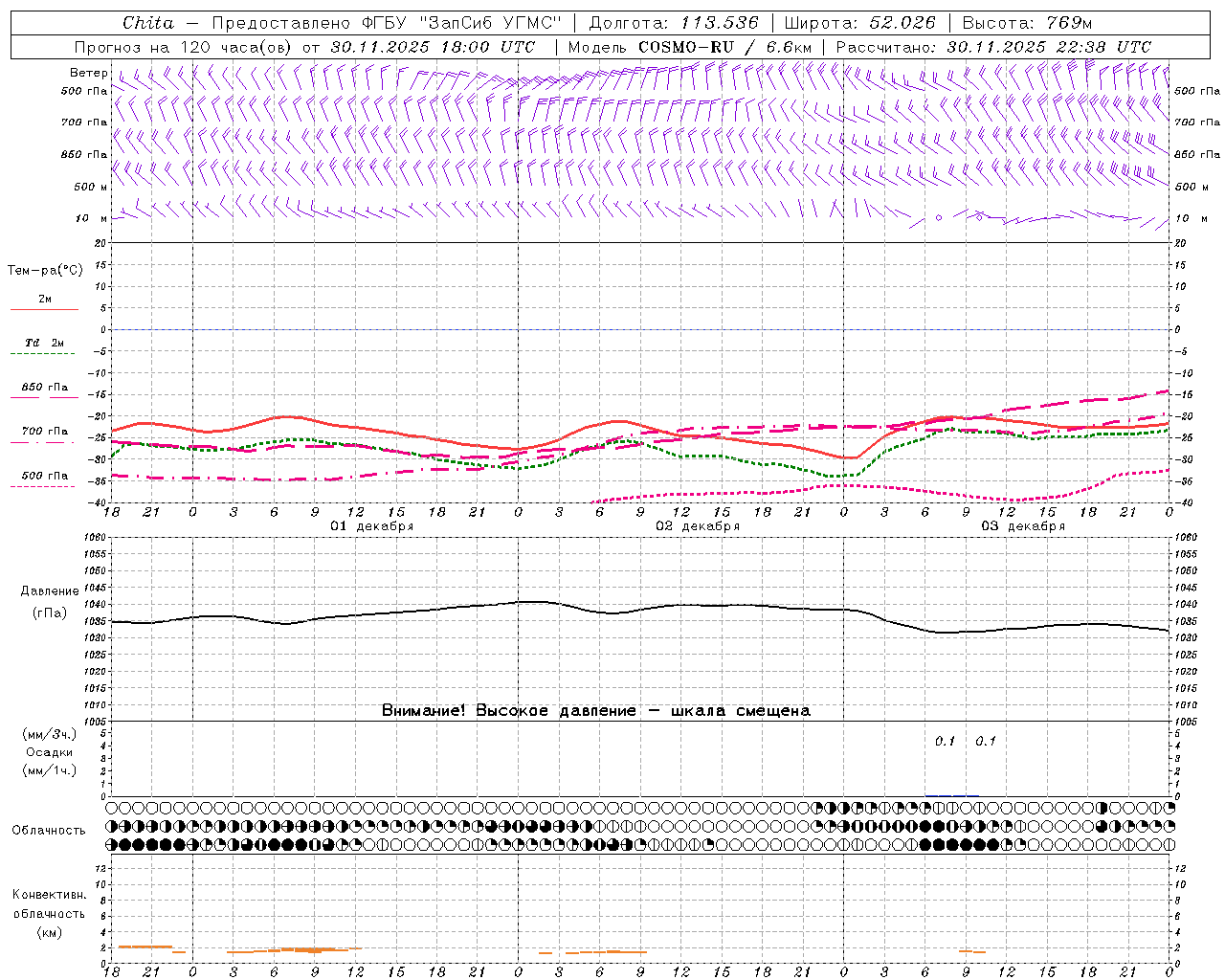The height and width of the screenshot is (980, 1225).
Task: Click the "500 гПа" temperature legend entry
Action: click(x=44, y=476)
